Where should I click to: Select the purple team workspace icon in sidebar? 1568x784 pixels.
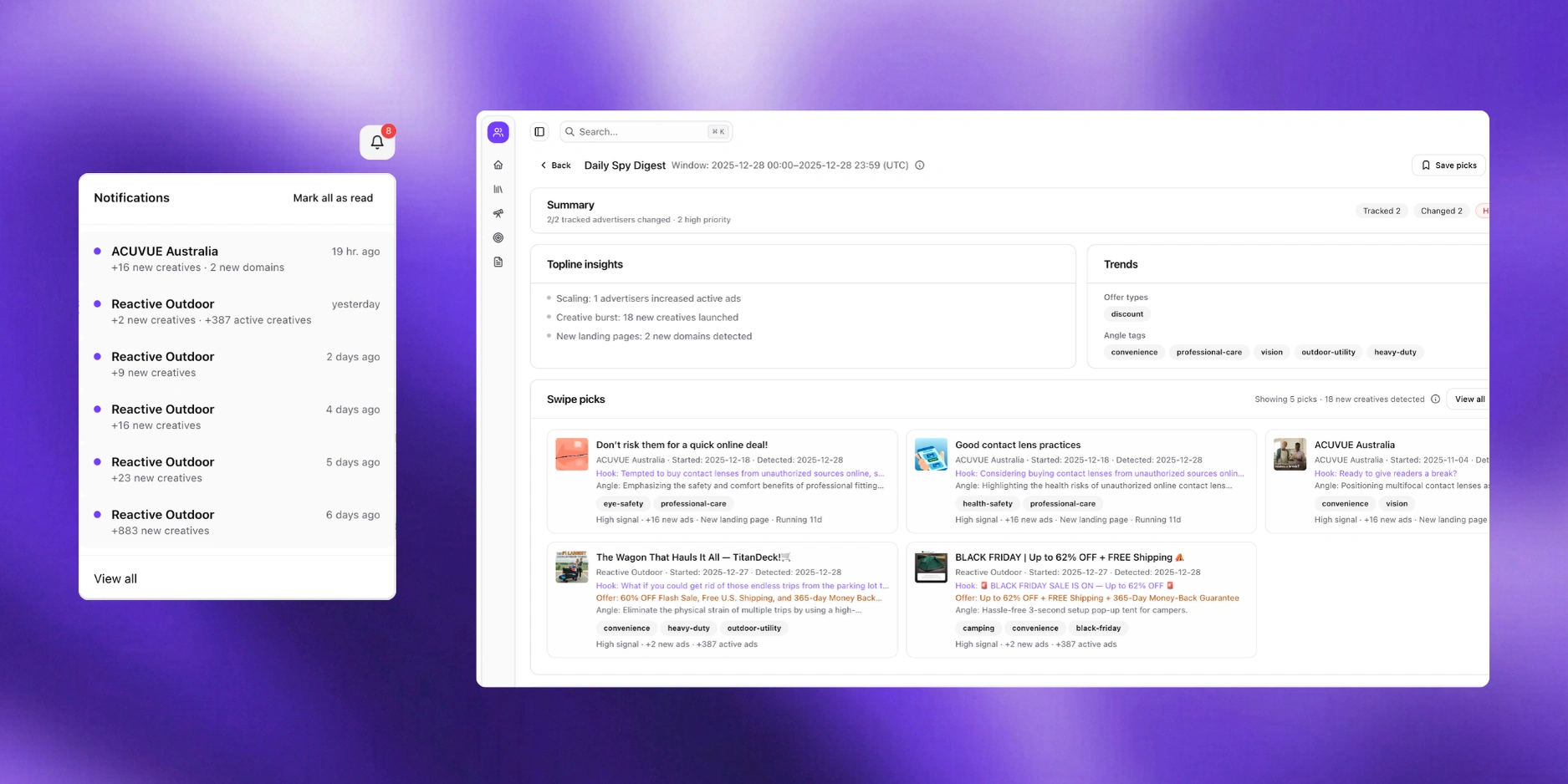(x=498, y=132)
